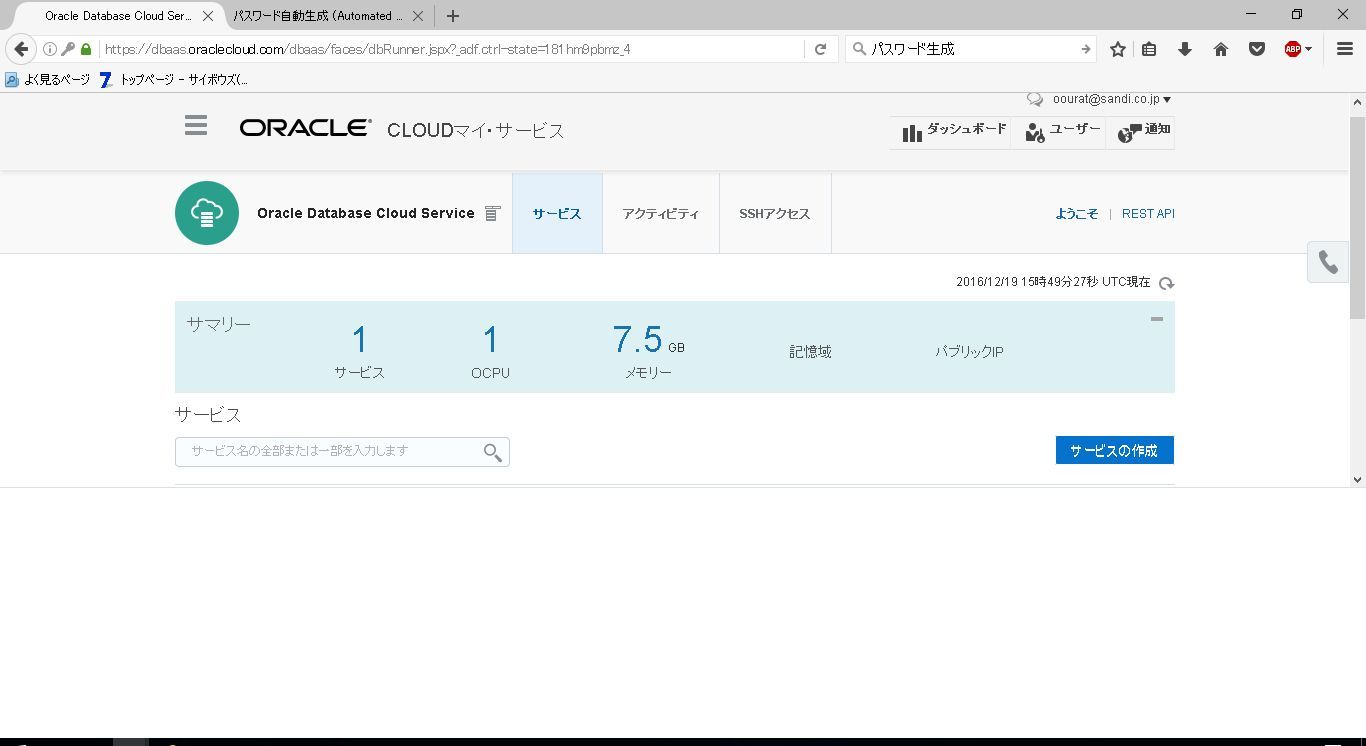Open the ようこそ link

coord(1077,214)
